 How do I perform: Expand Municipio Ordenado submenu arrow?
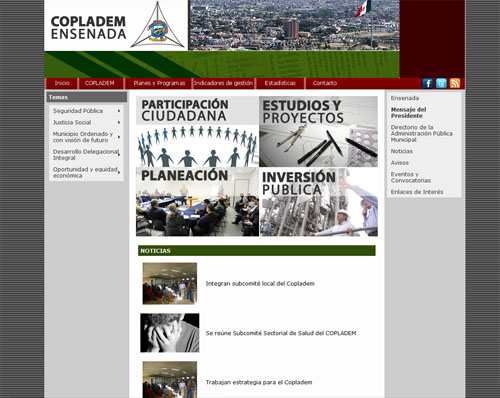click(x=119, y=137)
